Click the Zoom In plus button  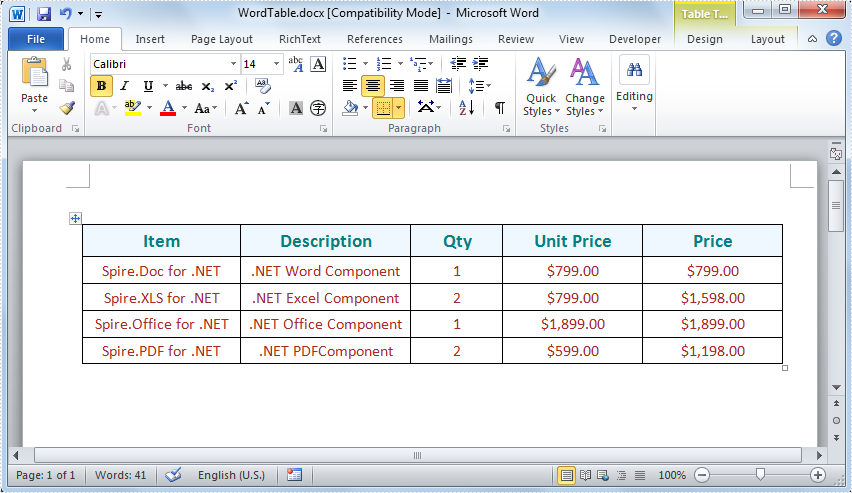[x=818, y=475]
